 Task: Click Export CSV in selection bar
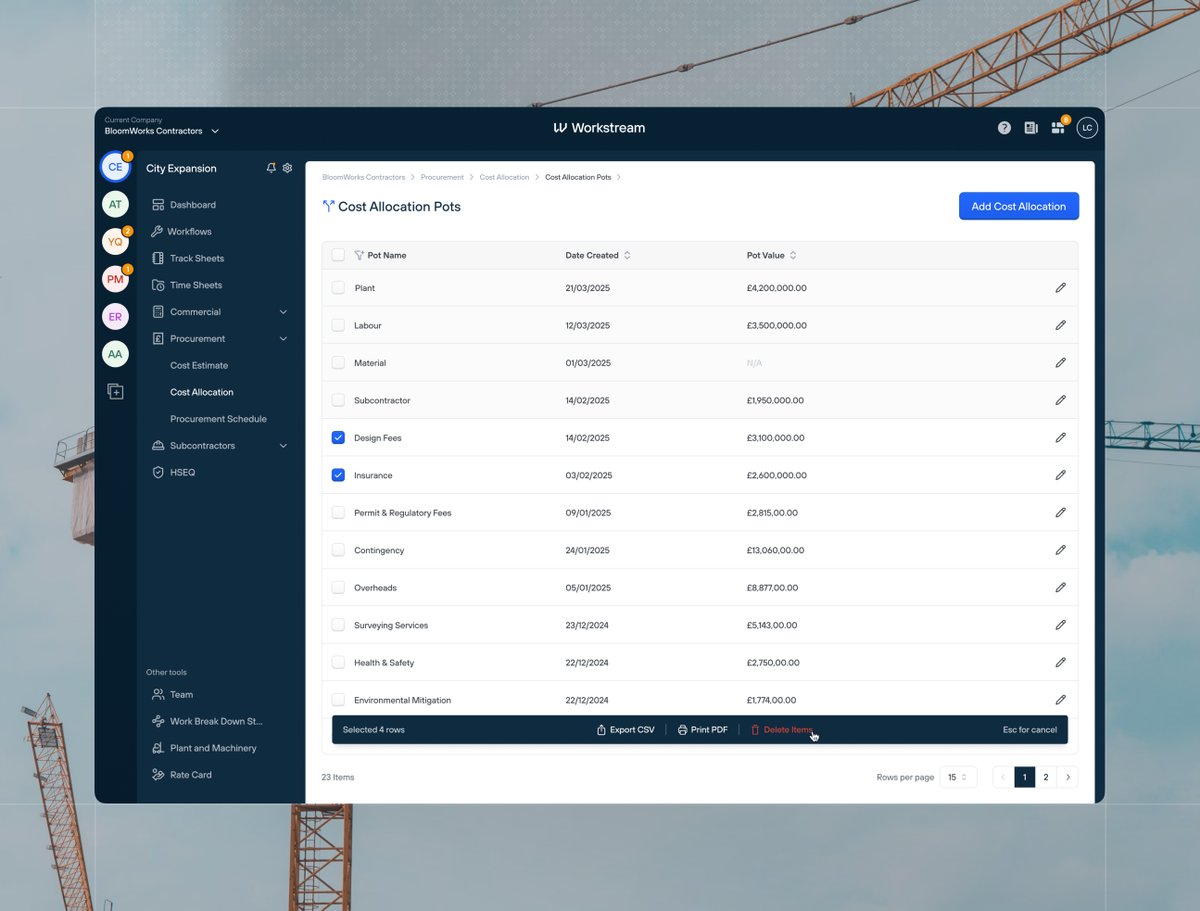pyautogui.click(x=625, y=730)
